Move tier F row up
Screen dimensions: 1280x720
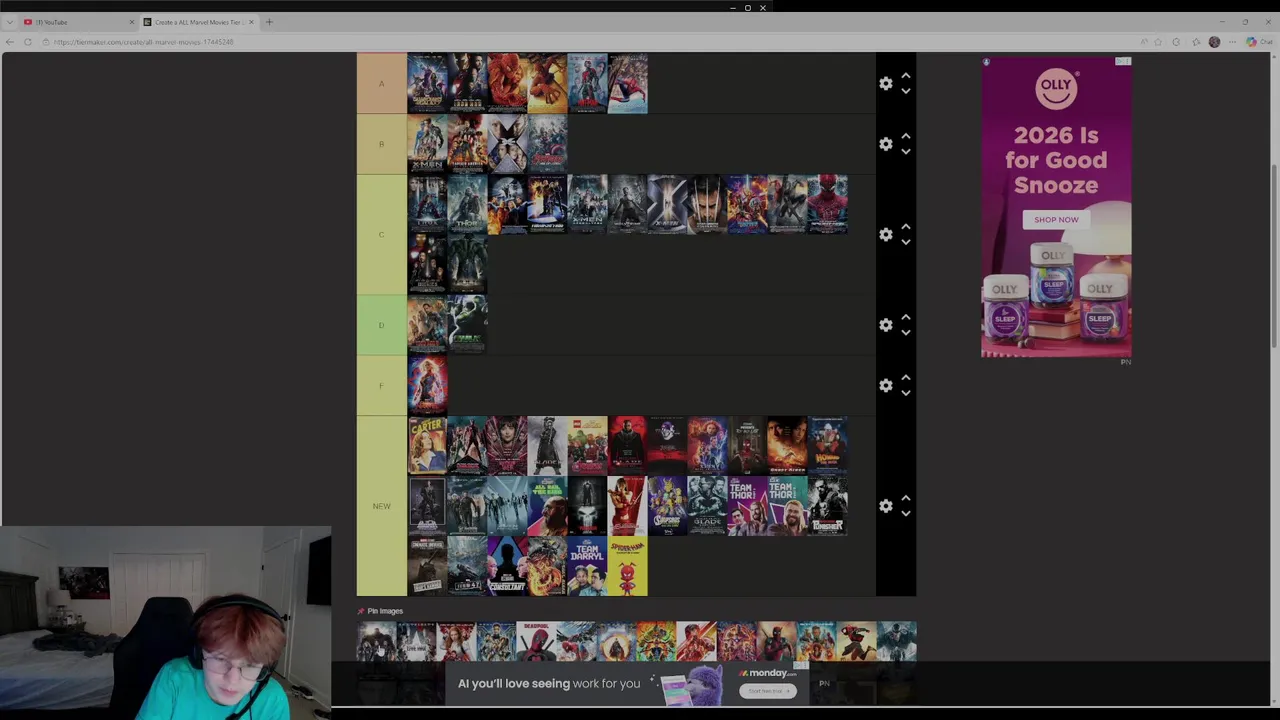tap(906, 377)
